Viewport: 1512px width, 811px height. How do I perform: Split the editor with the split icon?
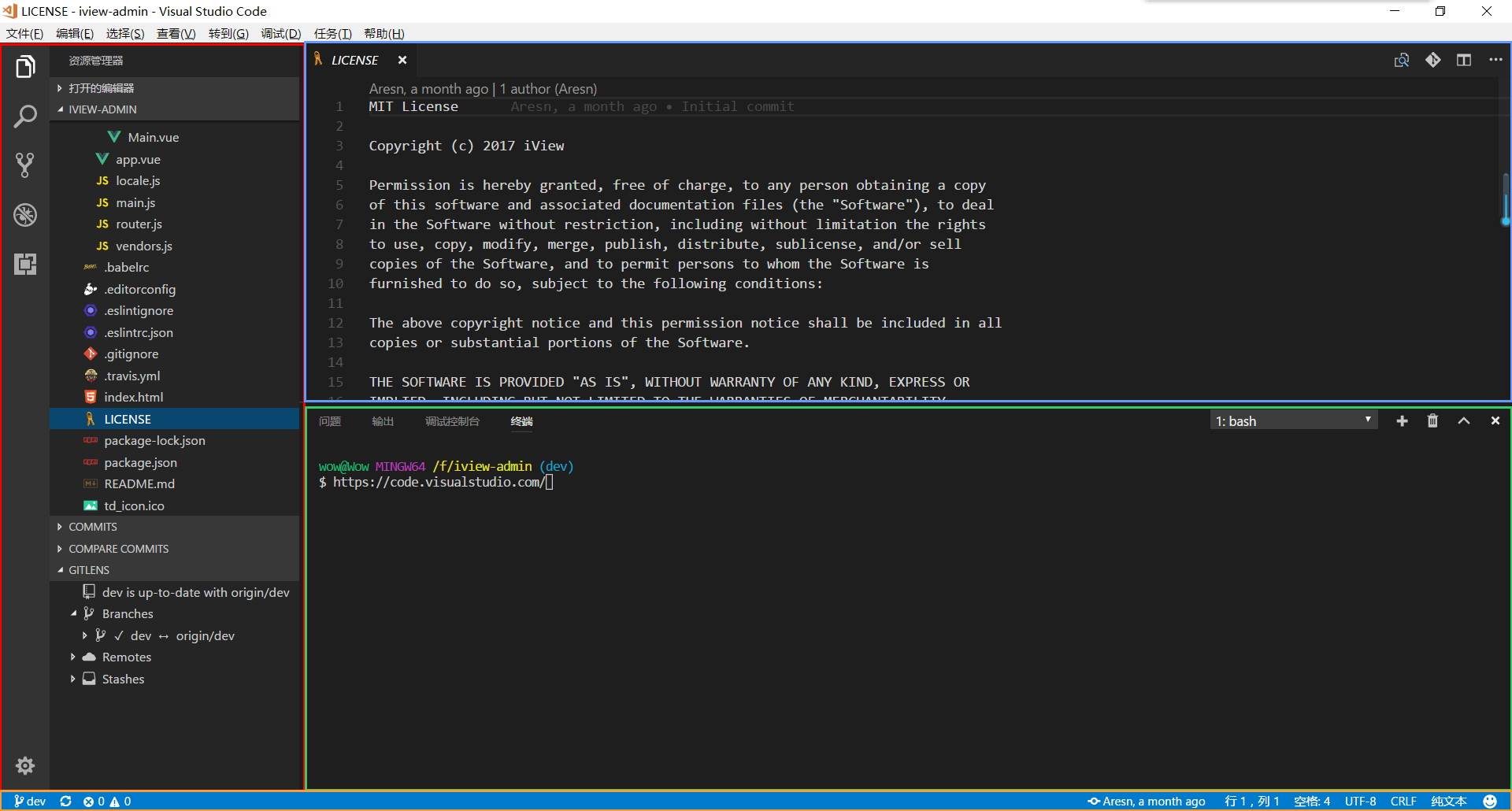pyautogui.click(x=1464, y=60)
